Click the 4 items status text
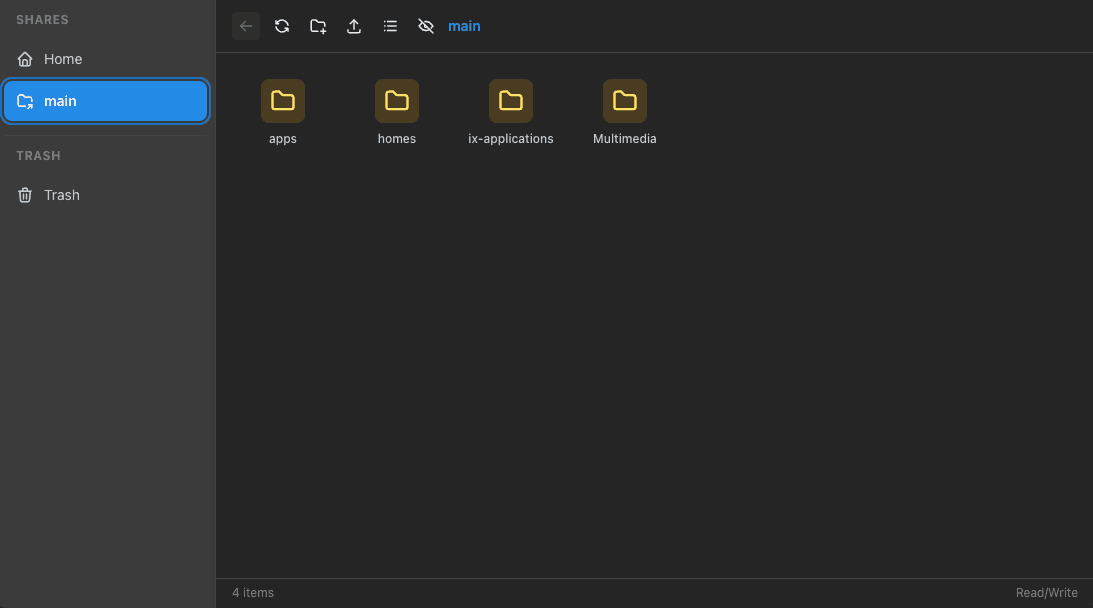The height and width of the screenshot is (608, 1093). [x=253, y=593]
